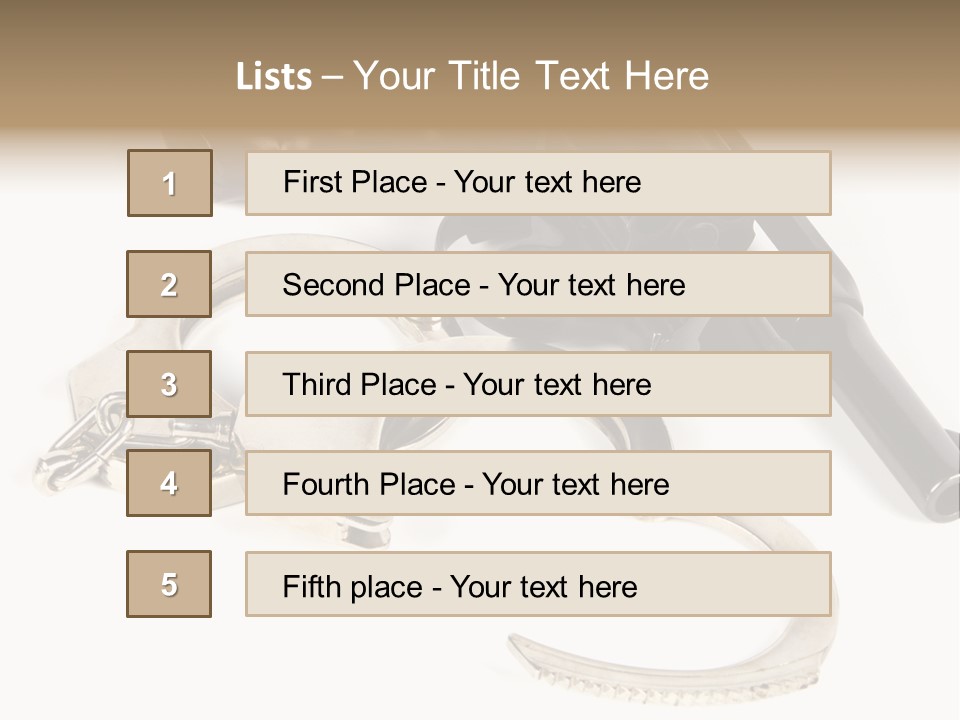
Task: Click the words 'First Place' in first bar
Action: [355, 182]
